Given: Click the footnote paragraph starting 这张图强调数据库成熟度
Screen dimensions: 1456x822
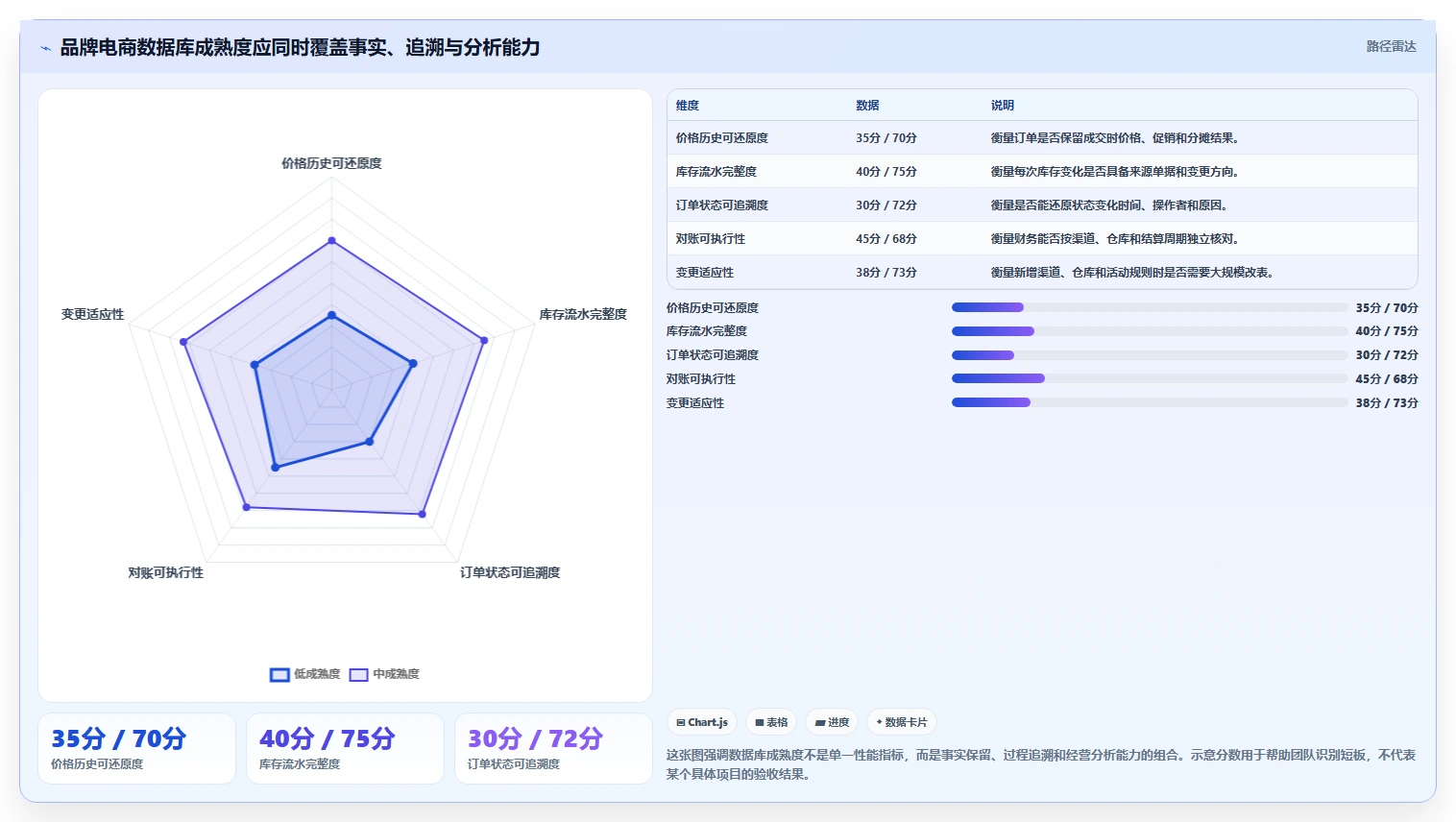Looking at the screenshot, I should pyautogui.click(x=1042, y=764).
